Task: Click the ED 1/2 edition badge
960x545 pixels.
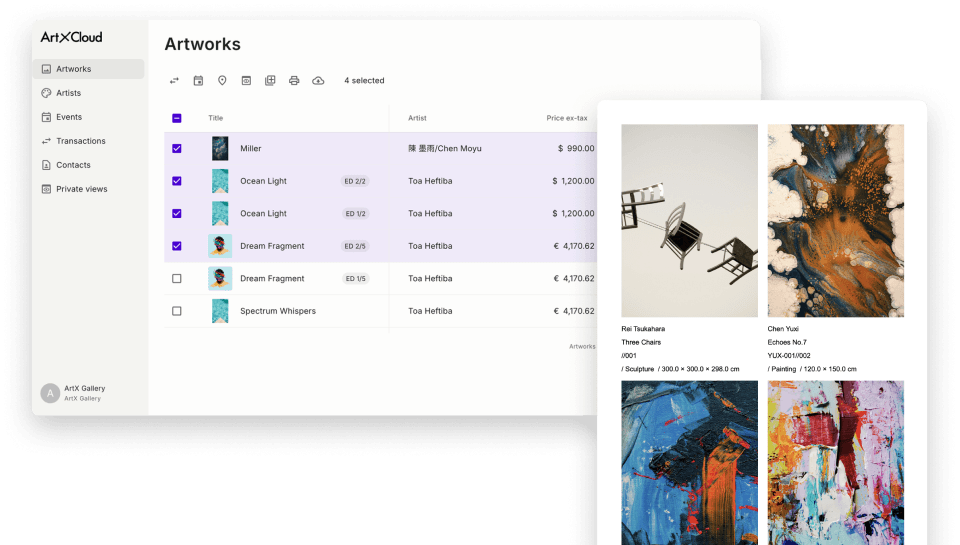Action: point(355,214)
